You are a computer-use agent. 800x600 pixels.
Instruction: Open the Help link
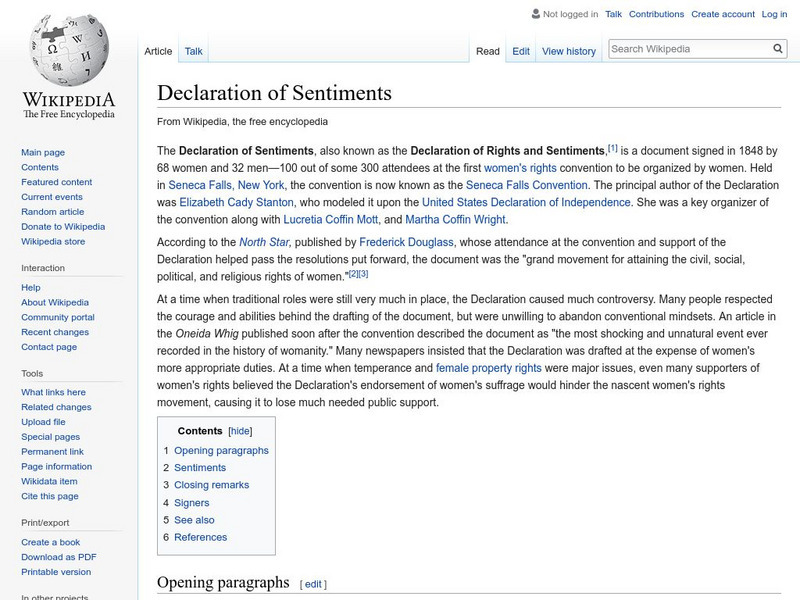pos(31,288)
